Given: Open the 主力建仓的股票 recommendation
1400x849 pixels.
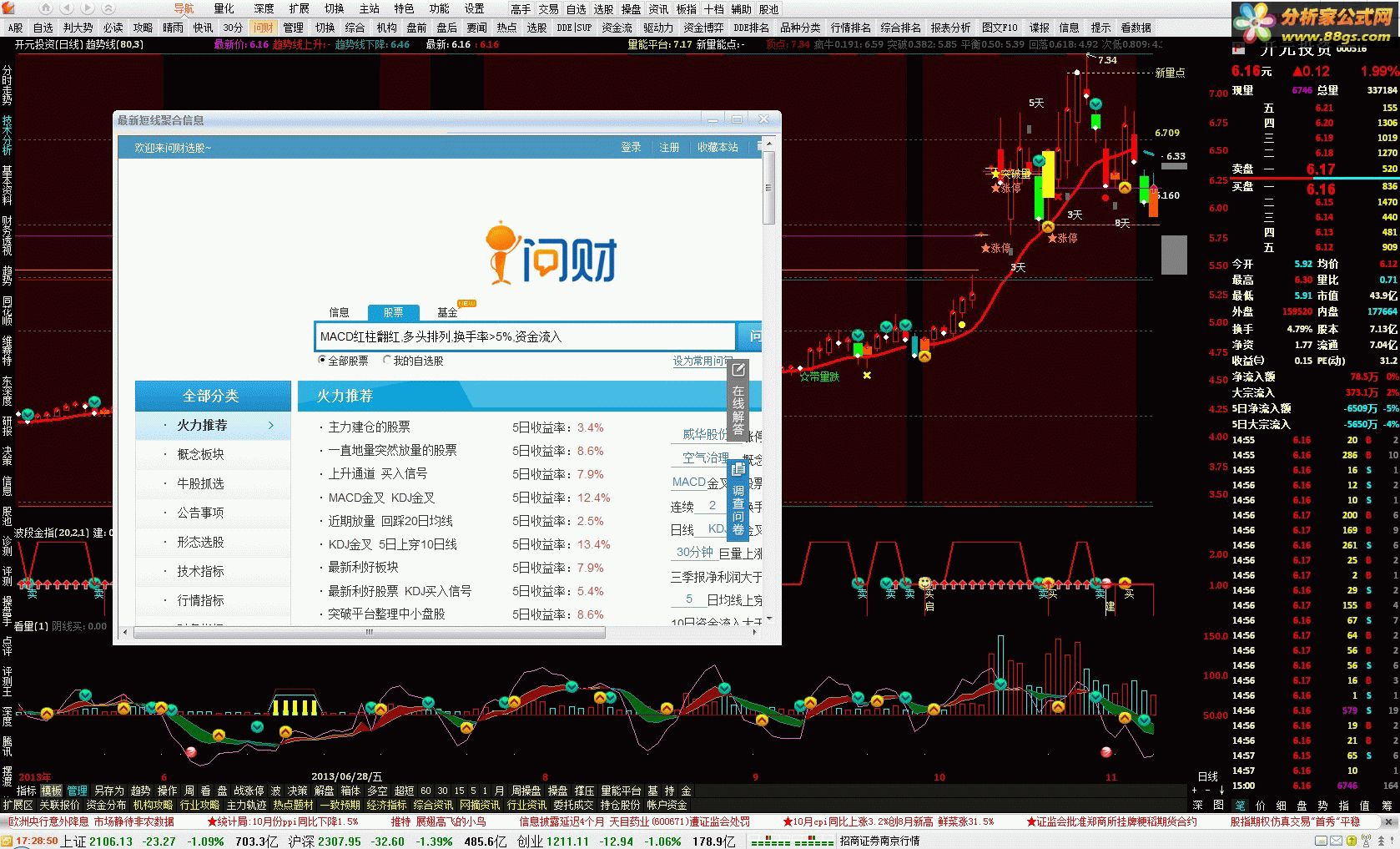Looking at the screenshot, I should (x=369, y=427).
